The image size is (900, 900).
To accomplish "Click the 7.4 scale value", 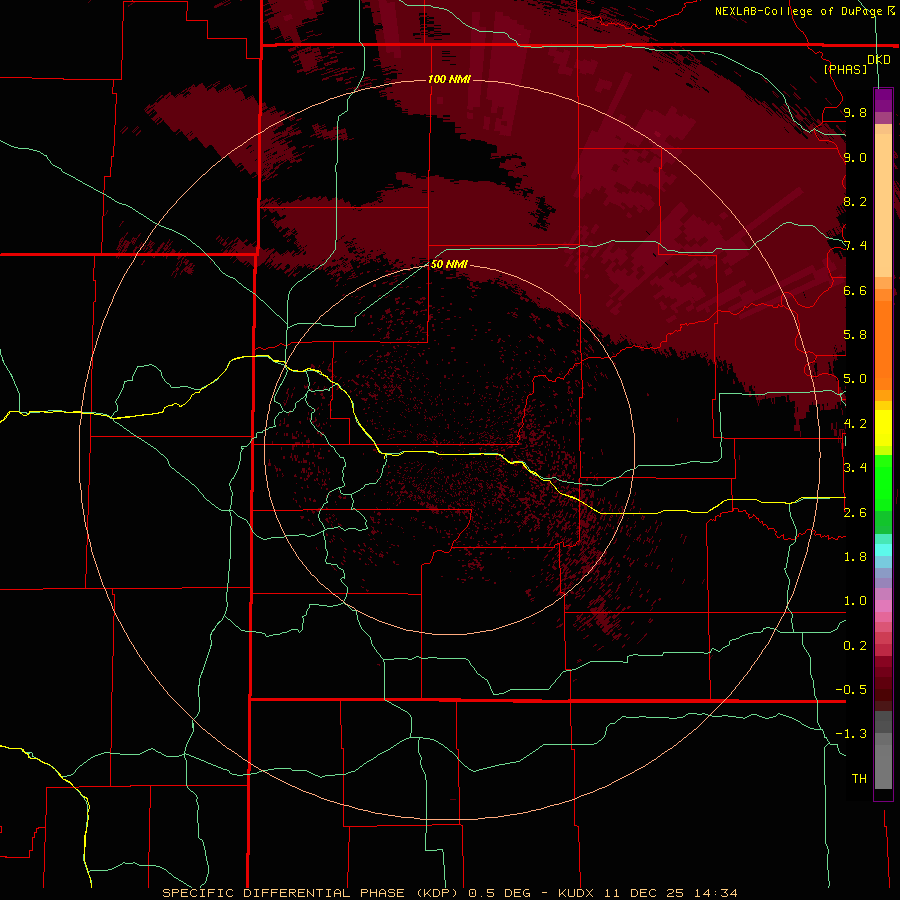I will 855,246.
